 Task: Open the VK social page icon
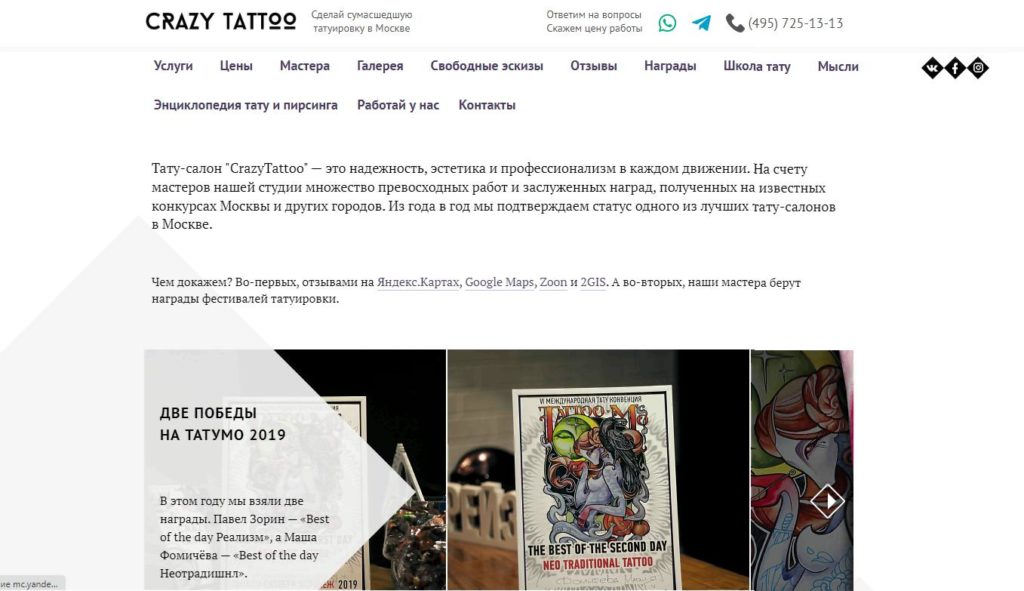tap(932, 67)
